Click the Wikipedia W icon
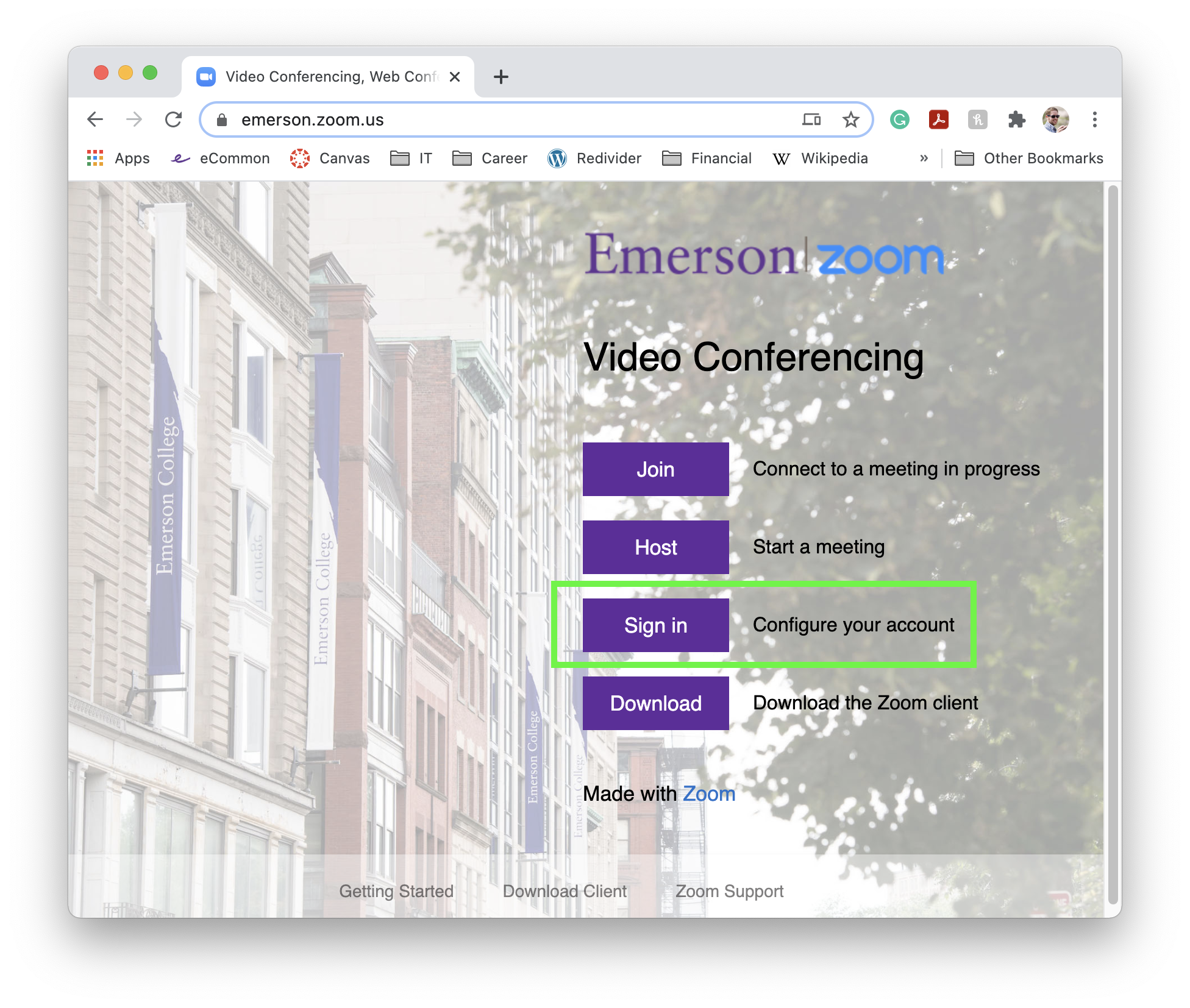This screenshot has width=1190, height=1008. pyautogui.click(x=782, y=159)
